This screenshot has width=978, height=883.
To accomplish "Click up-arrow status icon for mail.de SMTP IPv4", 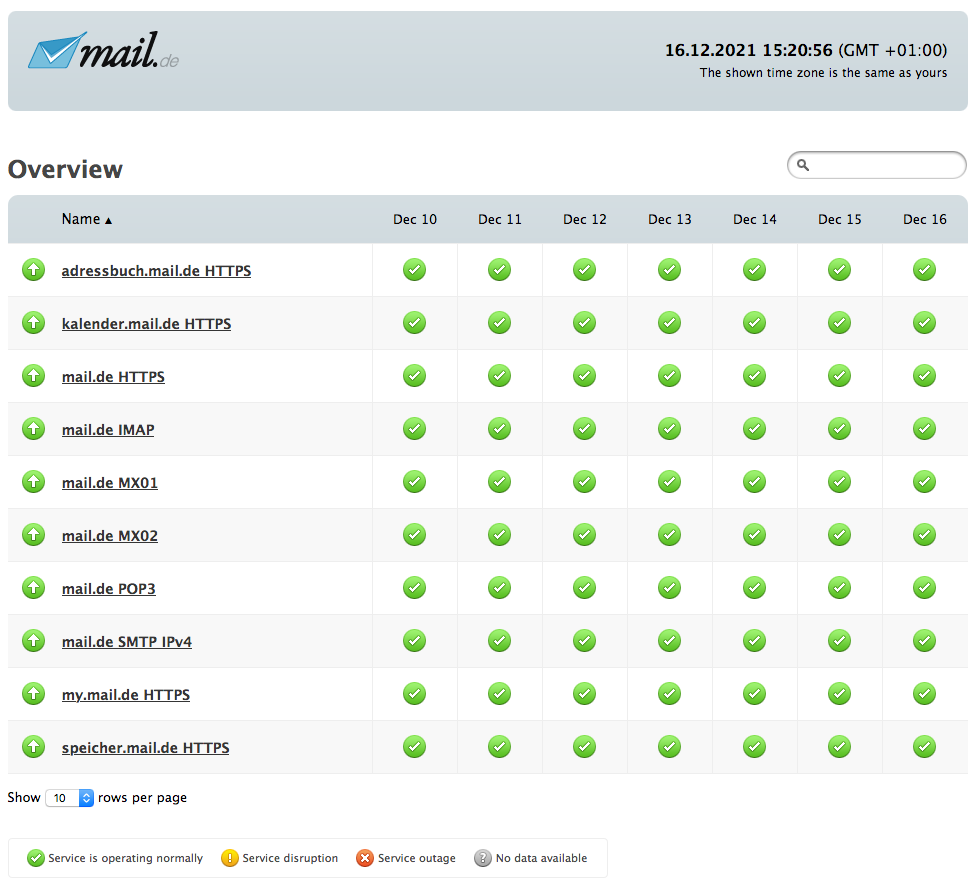I will (x=34, y=641).
